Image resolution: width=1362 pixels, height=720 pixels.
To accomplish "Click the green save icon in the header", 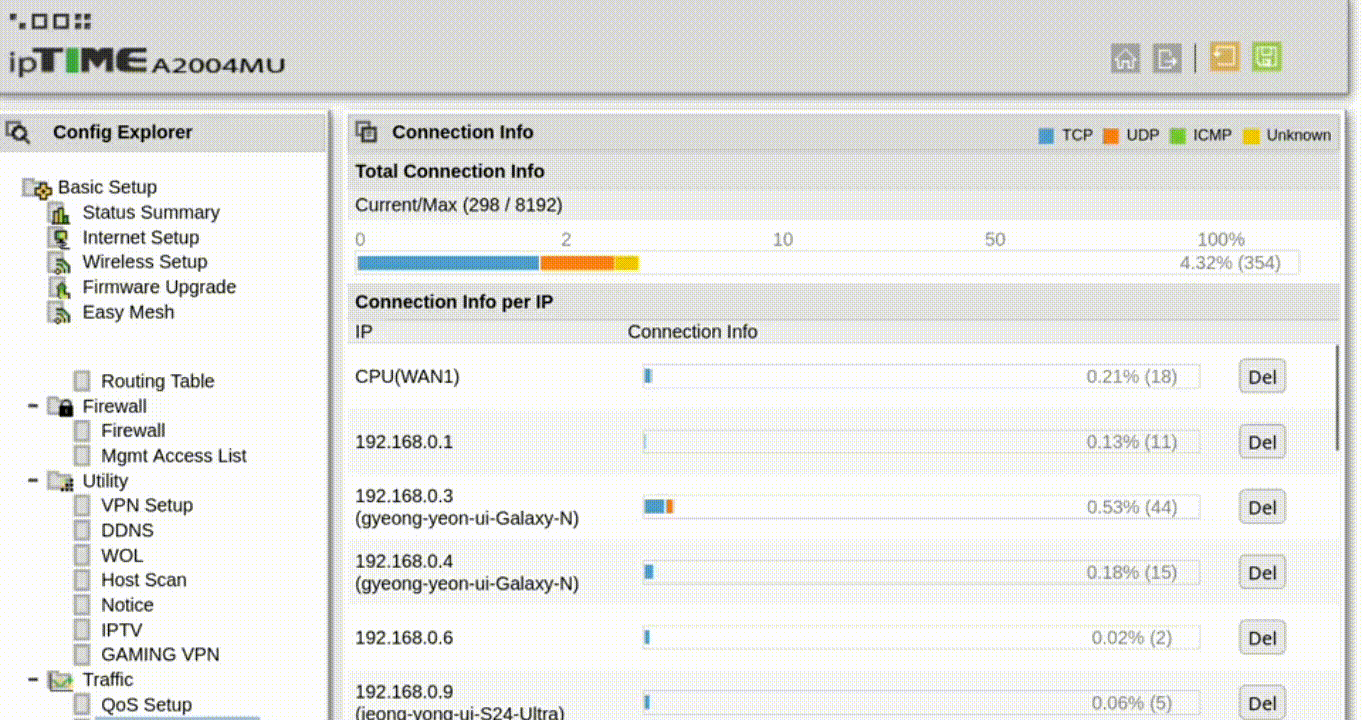I will [x=1266, y=57].
